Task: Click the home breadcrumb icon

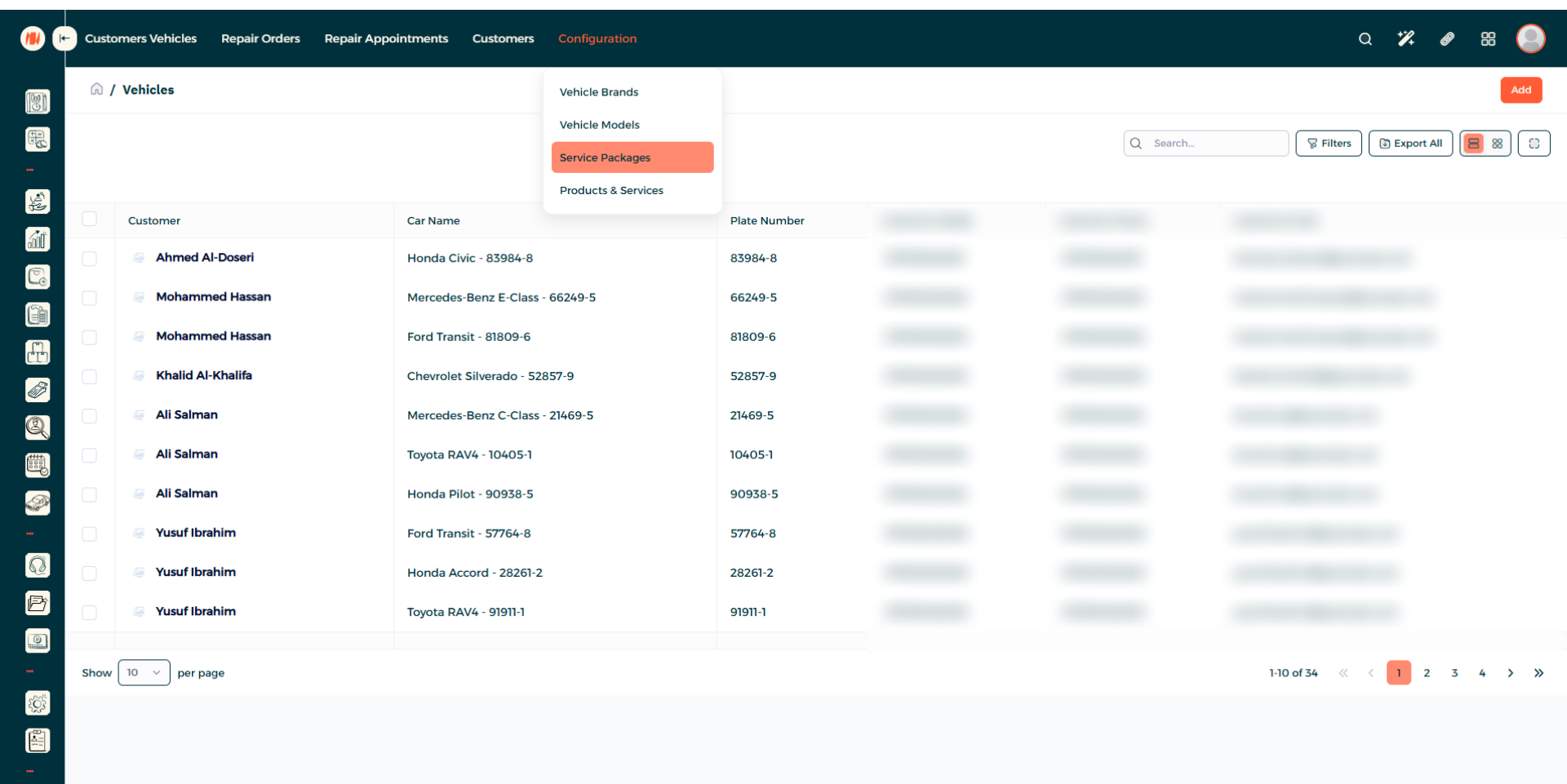Action: [96, 89]
